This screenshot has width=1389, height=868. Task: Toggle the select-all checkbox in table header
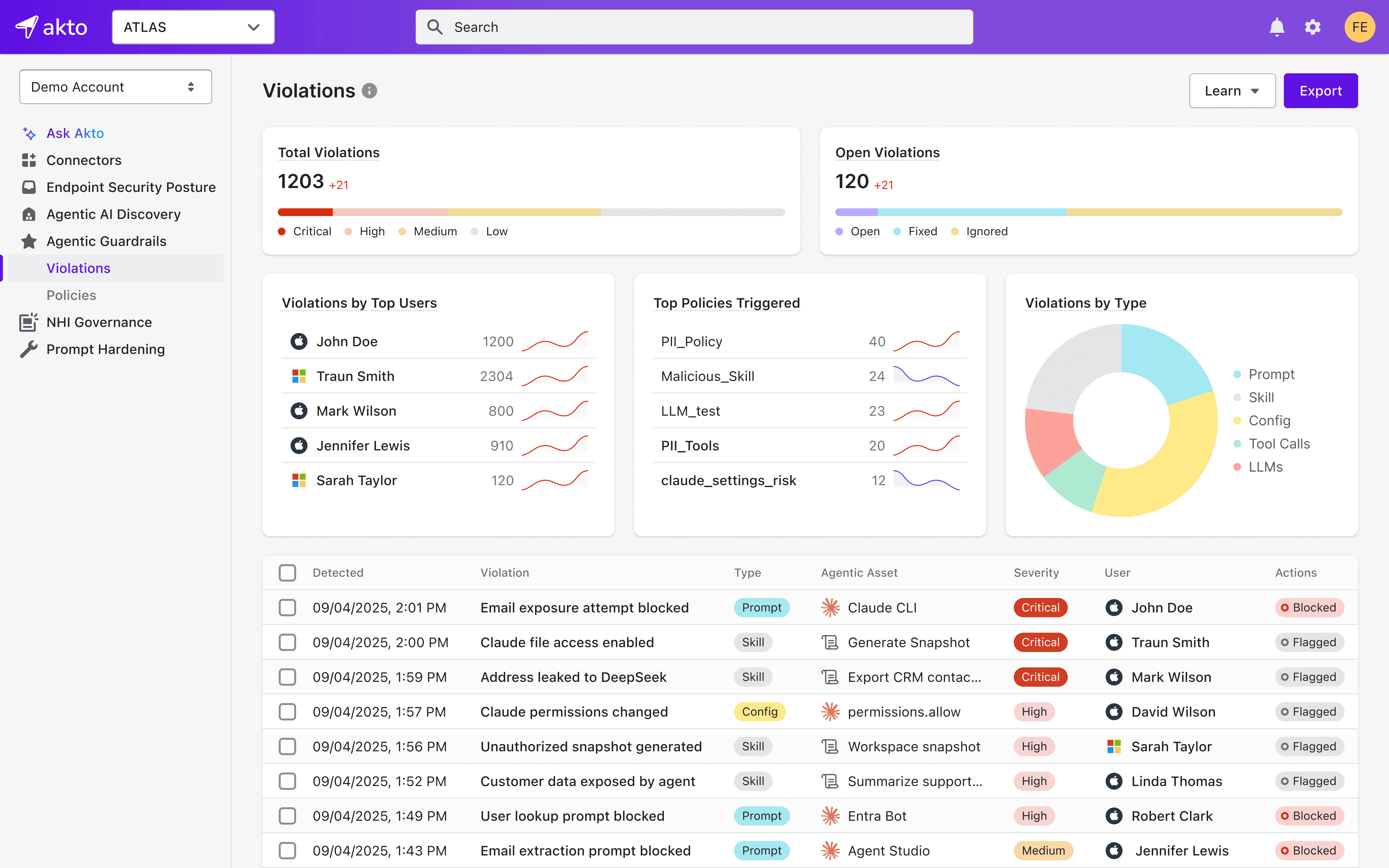[287, 572]
